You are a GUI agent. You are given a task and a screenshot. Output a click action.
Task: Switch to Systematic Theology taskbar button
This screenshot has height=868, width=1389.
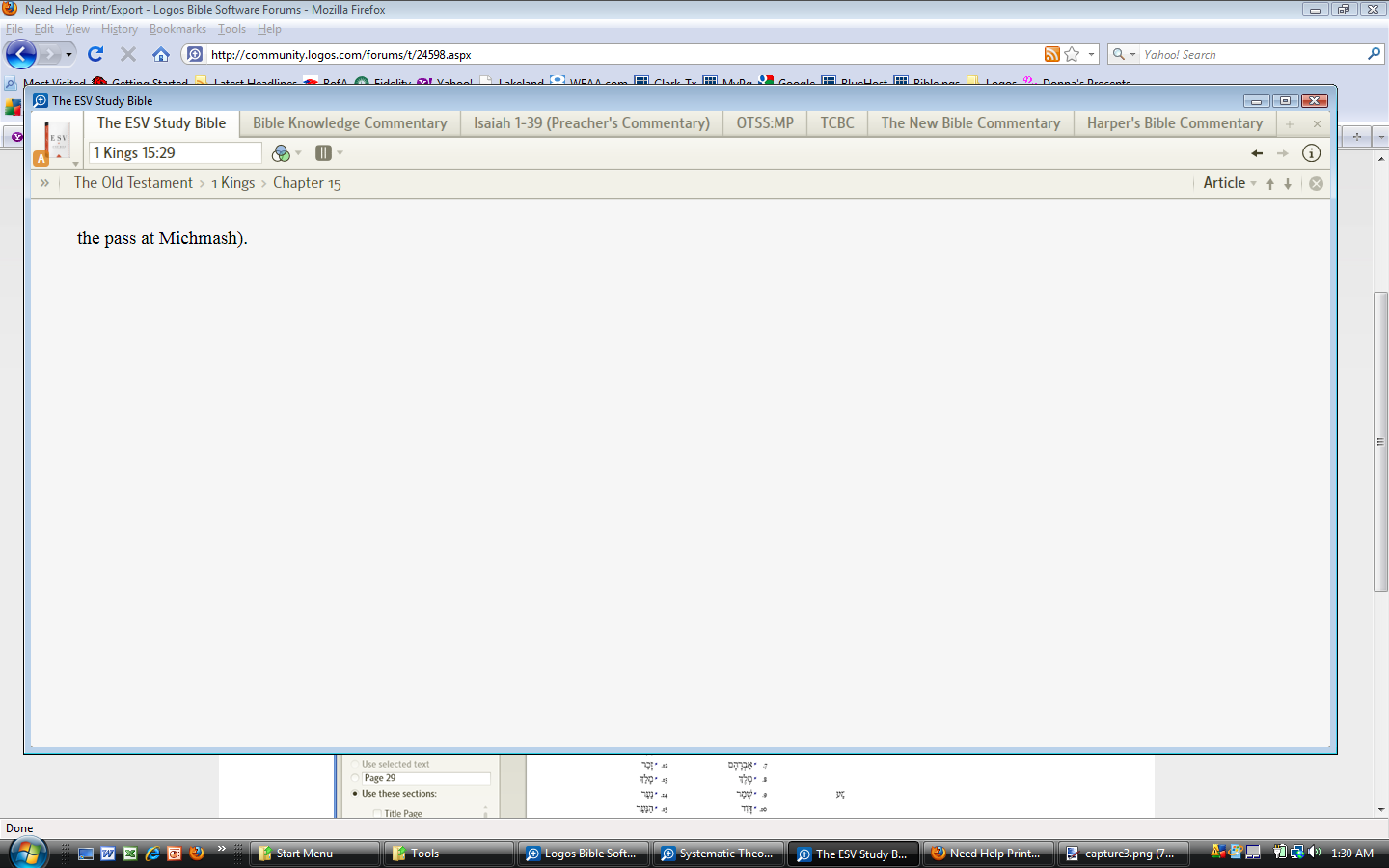718,854
